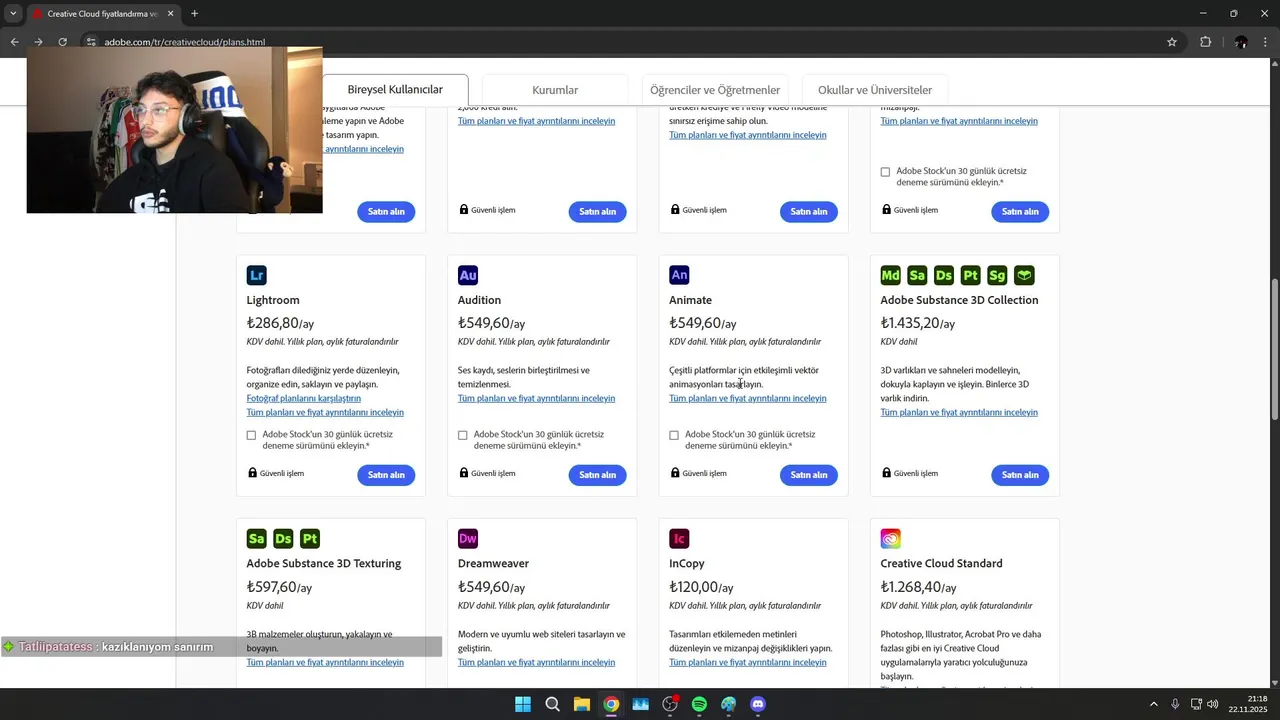Click the Substance 3D Collection price ₺1.435,20/ay

tap(918, 323)
